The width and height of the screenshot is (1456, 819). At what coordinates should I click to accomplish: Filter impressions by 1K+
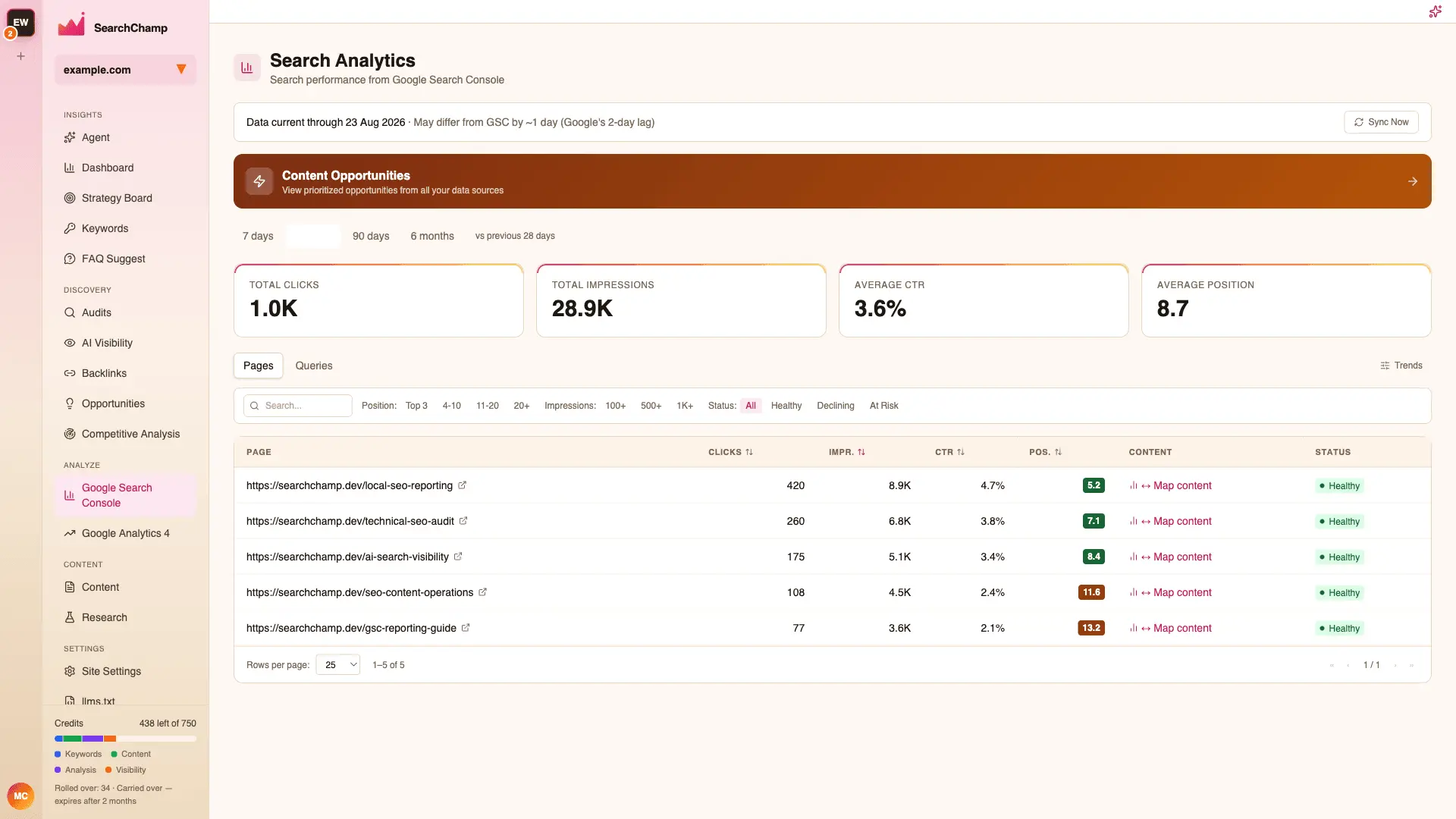(x=685, y=406)
